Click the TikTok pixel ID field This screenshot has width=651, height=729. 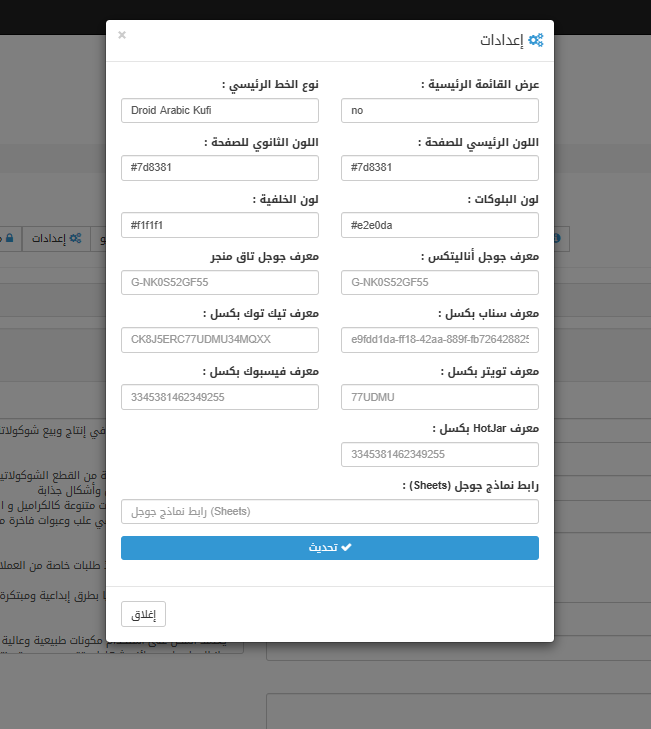tap(219, 340)
